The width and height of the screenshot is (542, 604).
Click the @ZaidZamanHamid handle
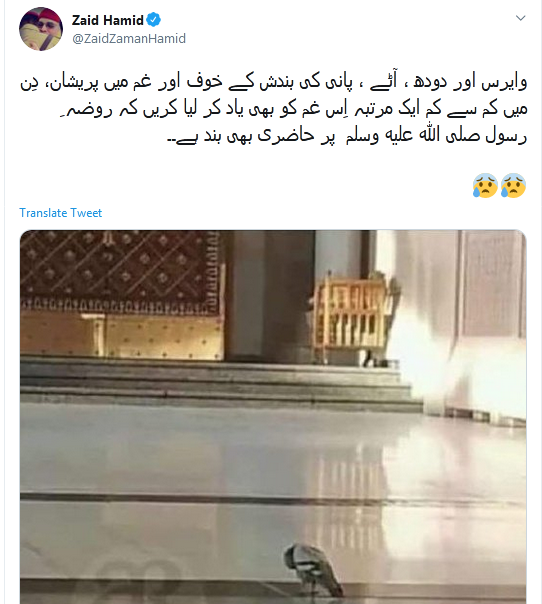tap(129, 39)
